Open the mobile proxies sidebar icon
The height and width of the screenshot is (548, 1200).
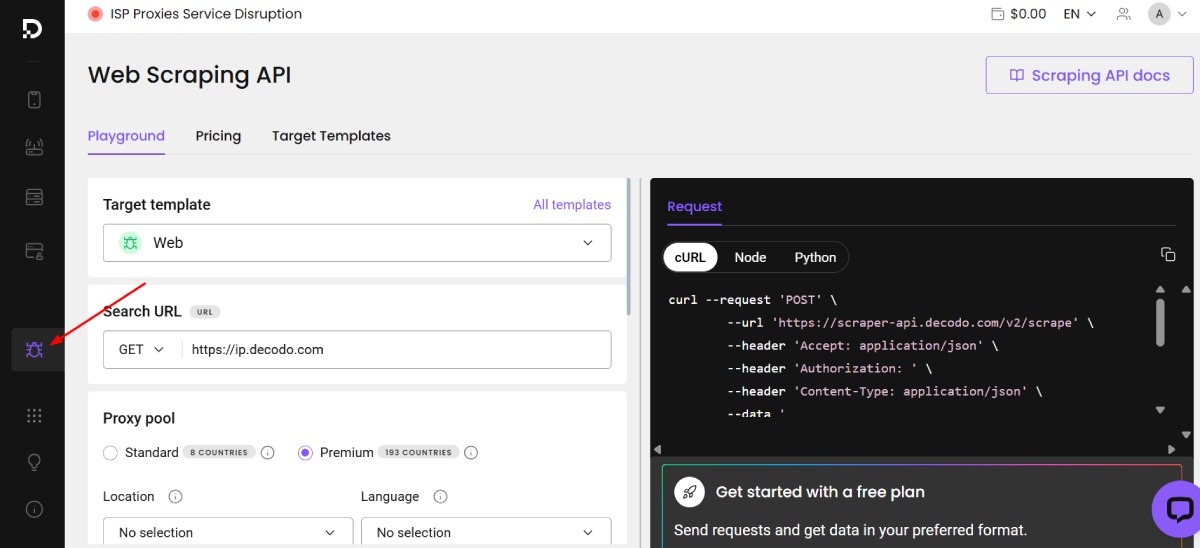[34, 99]
